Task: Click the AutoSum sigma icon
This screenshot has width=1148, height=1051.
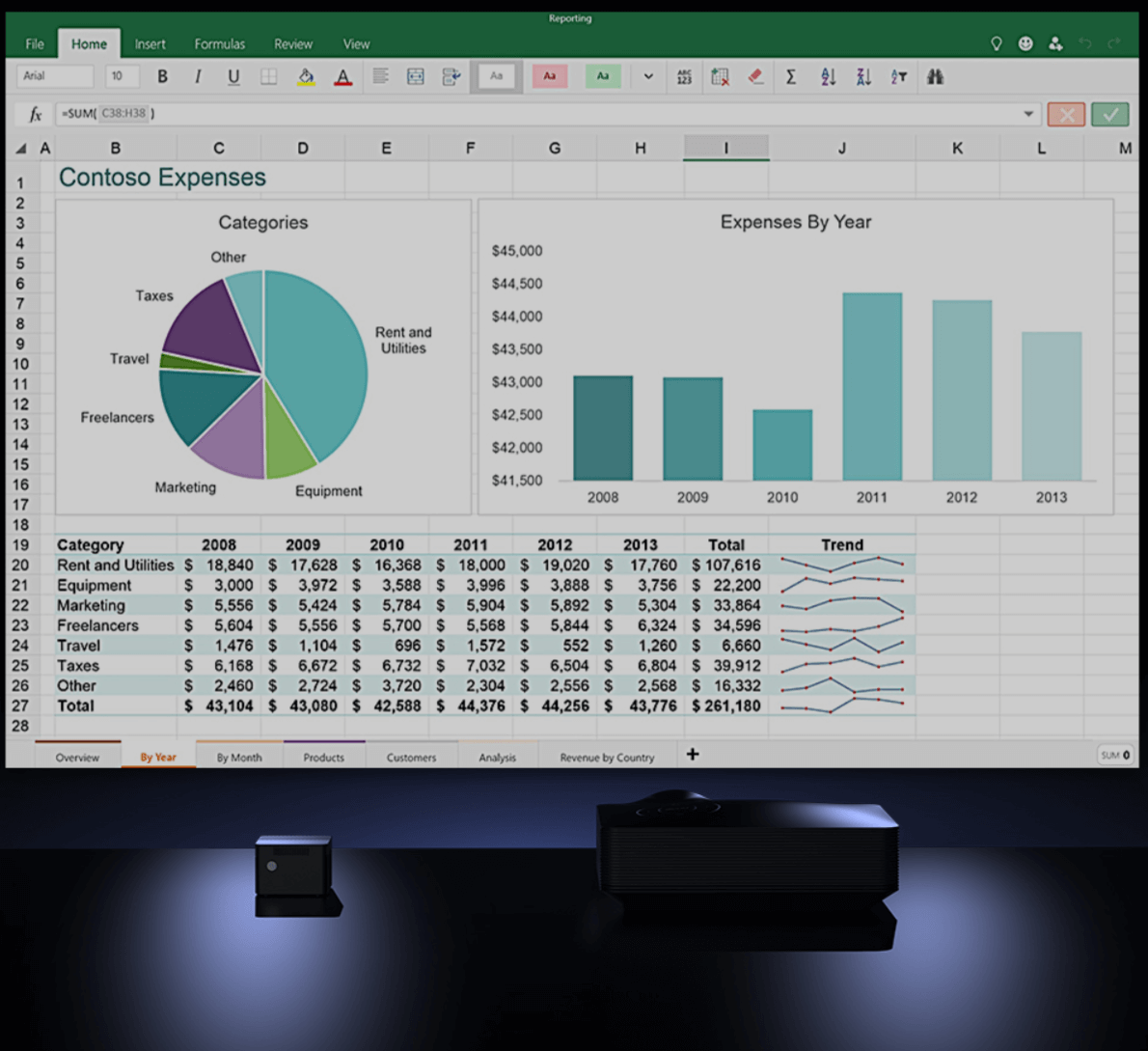Action: [791, 77]
